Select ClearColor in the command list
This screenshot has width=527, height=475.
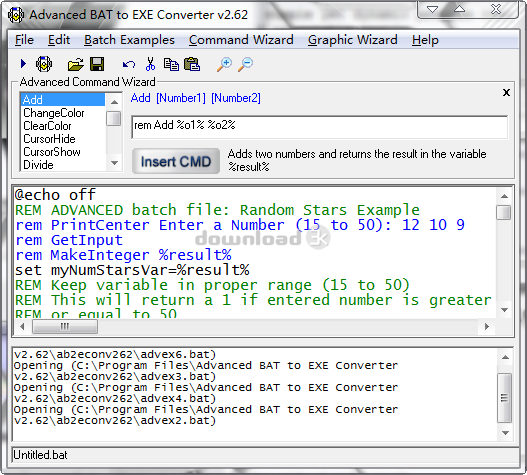[x=63, y=126]
